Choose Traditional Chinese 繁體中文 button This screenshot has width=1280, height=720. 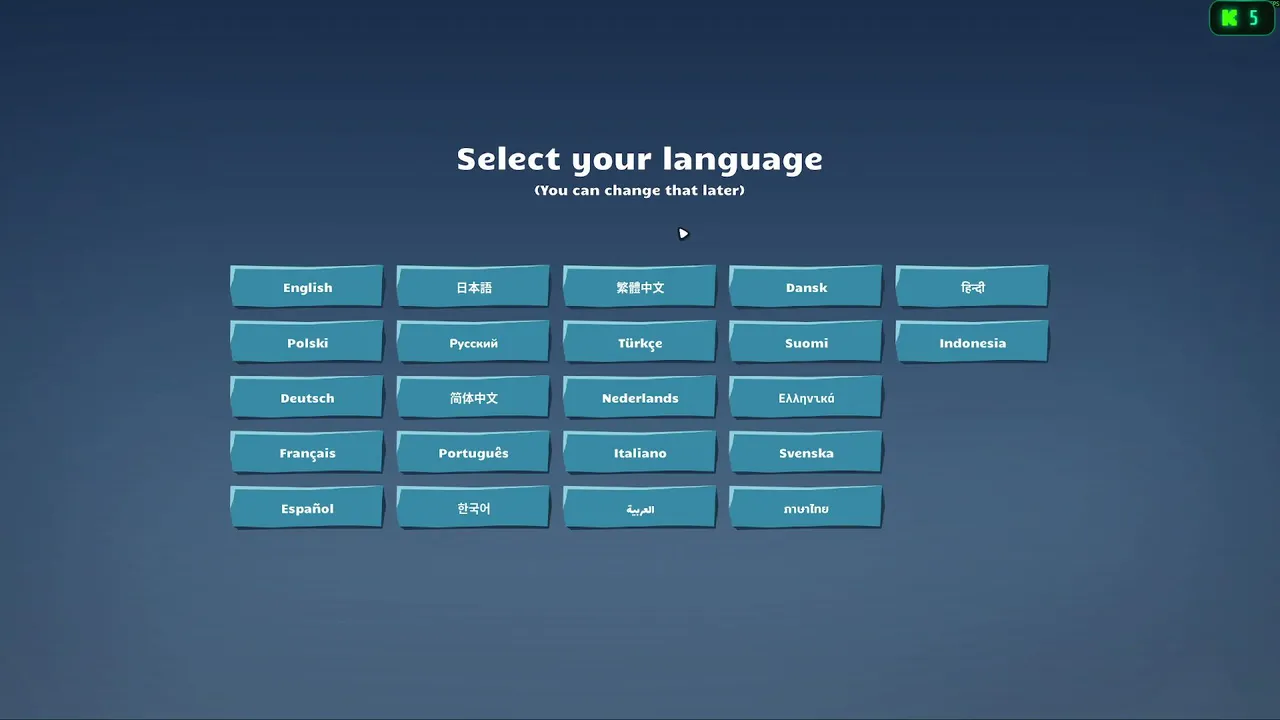pos(640,287)
